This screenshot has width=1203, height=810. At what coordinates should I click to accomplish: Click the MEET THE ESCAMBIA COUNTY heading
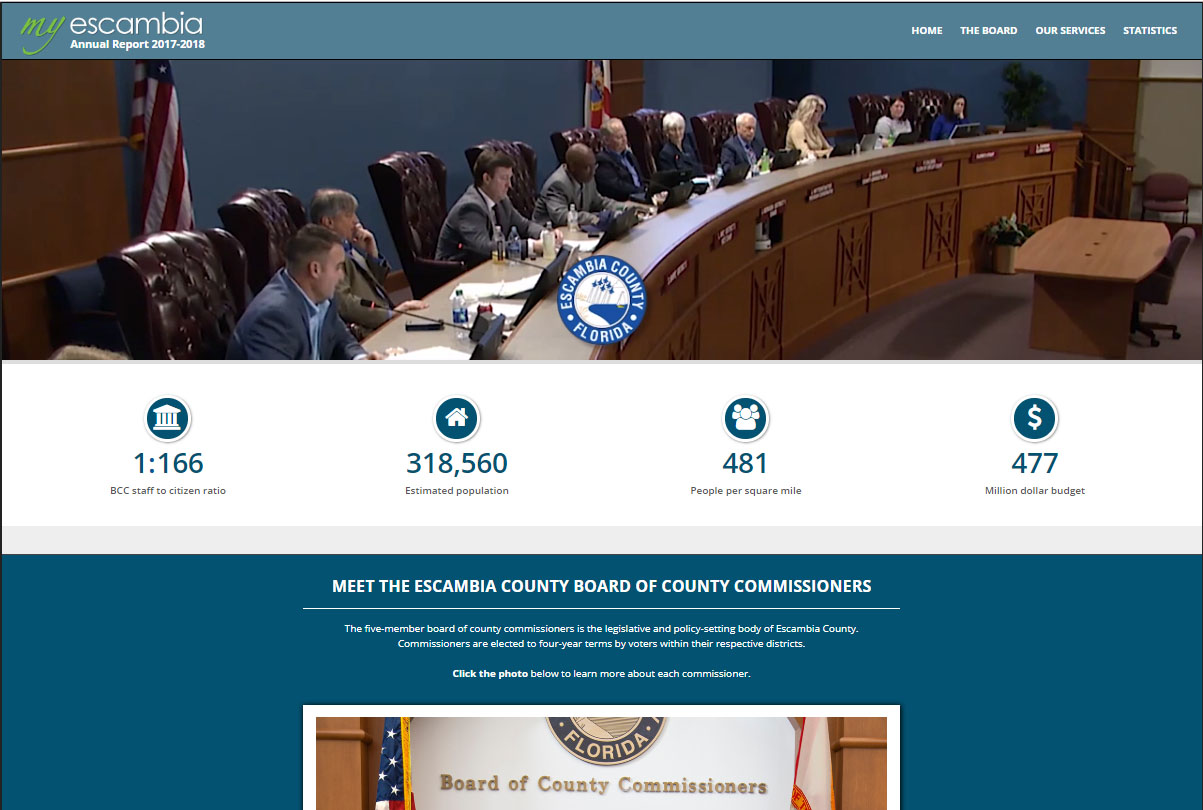coord(601,586)
